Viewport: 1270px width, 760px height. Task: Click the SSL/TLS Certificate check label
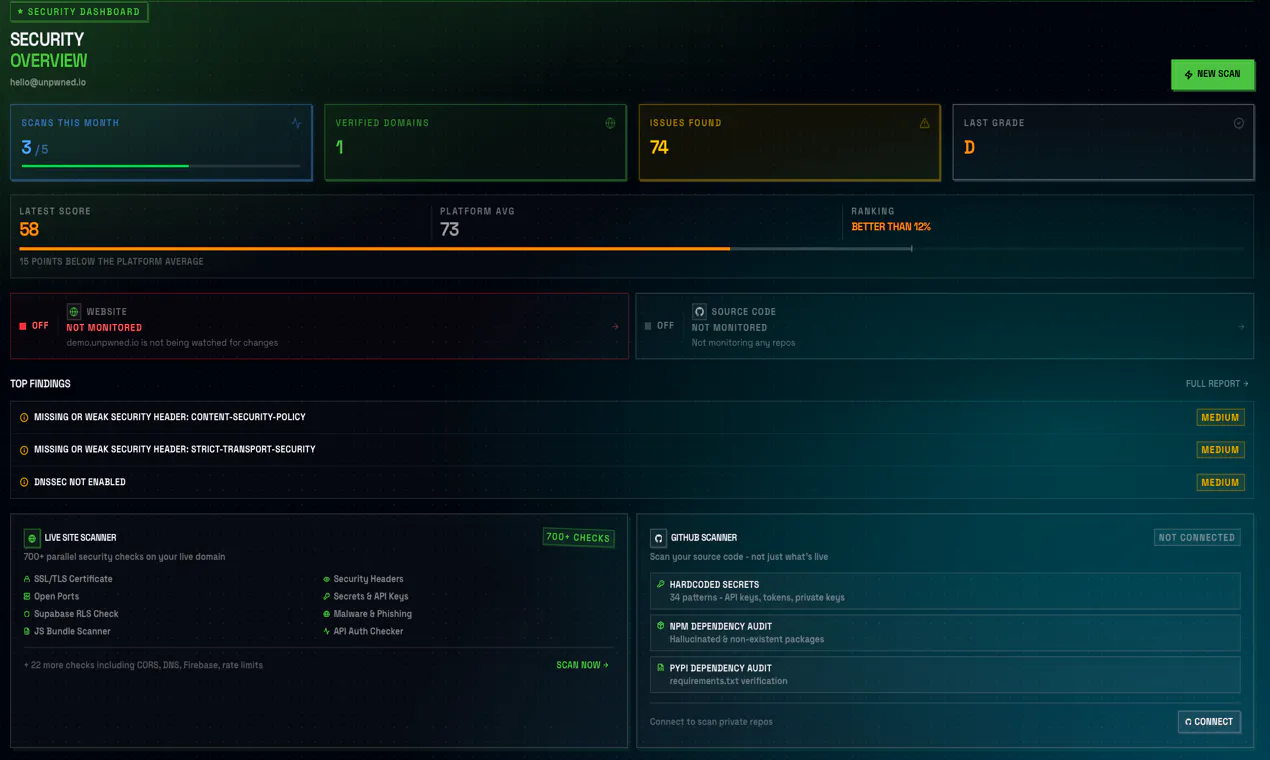point(73,579)
